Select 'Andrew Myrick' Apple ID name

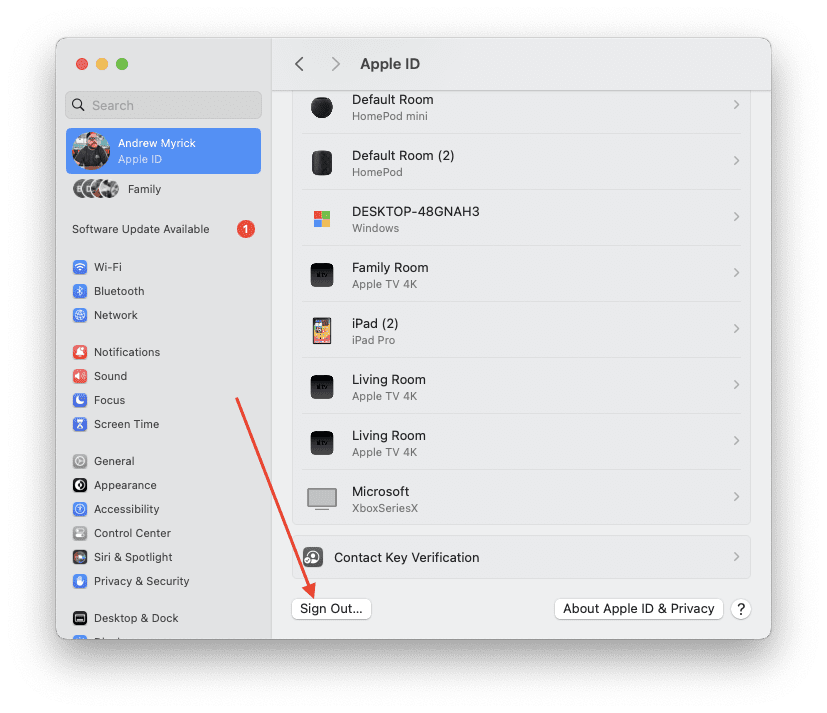coord(157,143)
